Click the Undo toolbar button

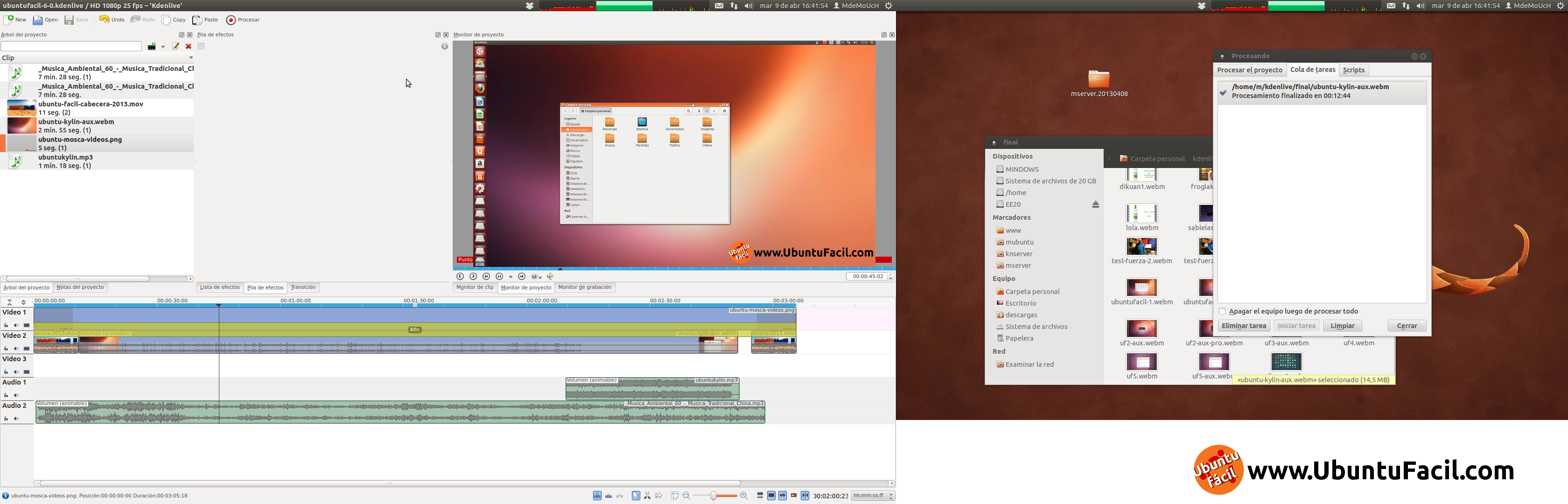pos(112,20)
